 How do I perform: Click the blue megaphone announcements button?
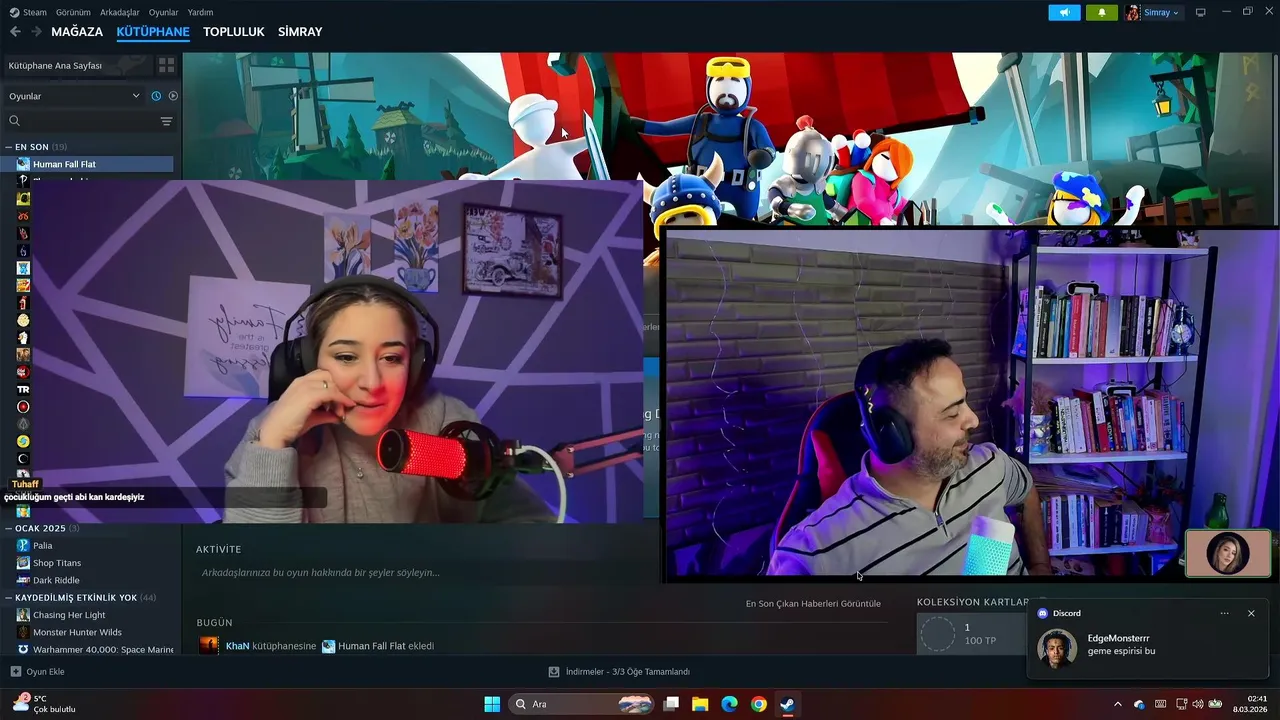pyautogui.click(x=1064, y=12)
